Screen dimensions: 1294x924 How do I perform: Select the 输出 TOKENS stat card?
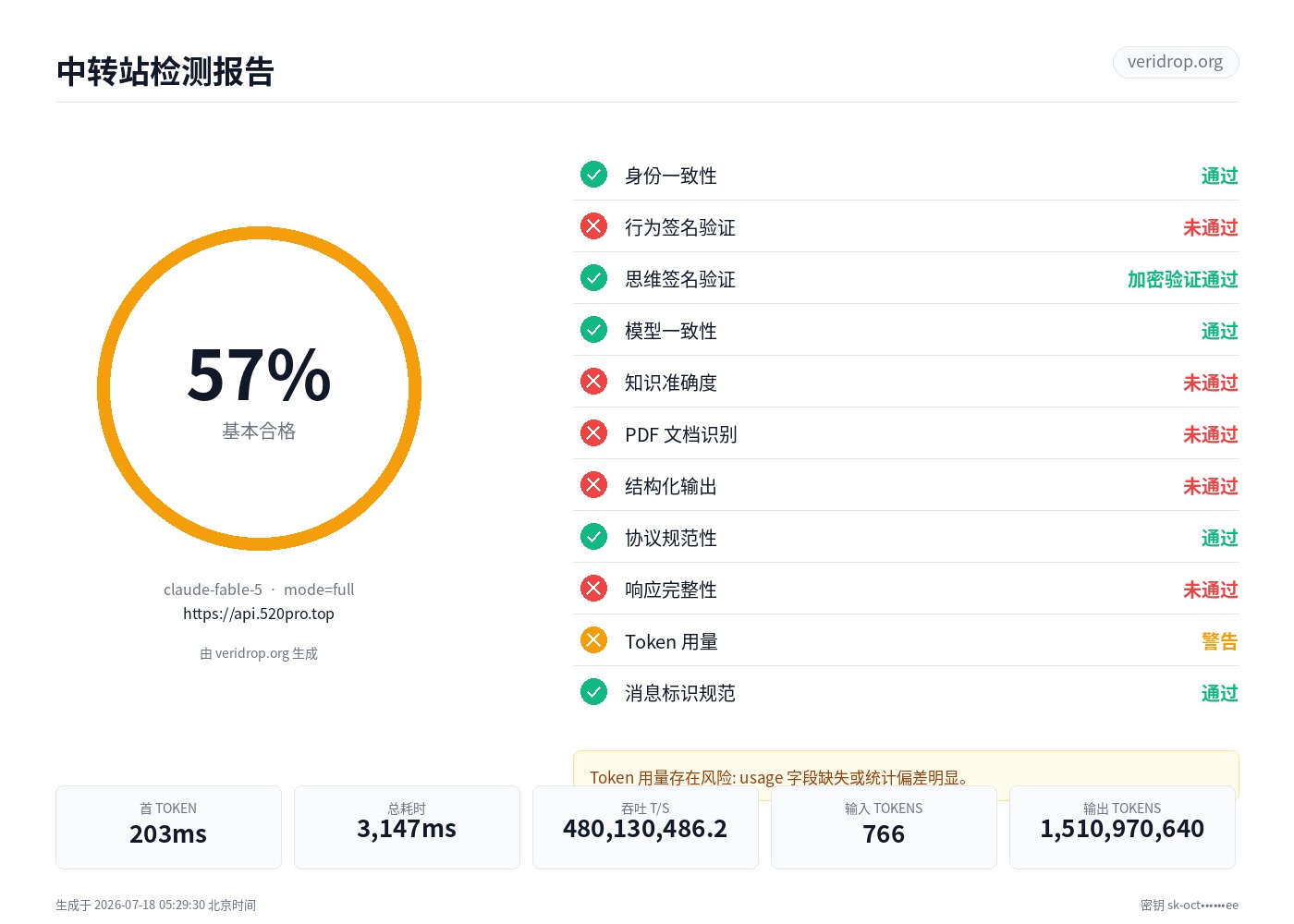pos(1122,827)
